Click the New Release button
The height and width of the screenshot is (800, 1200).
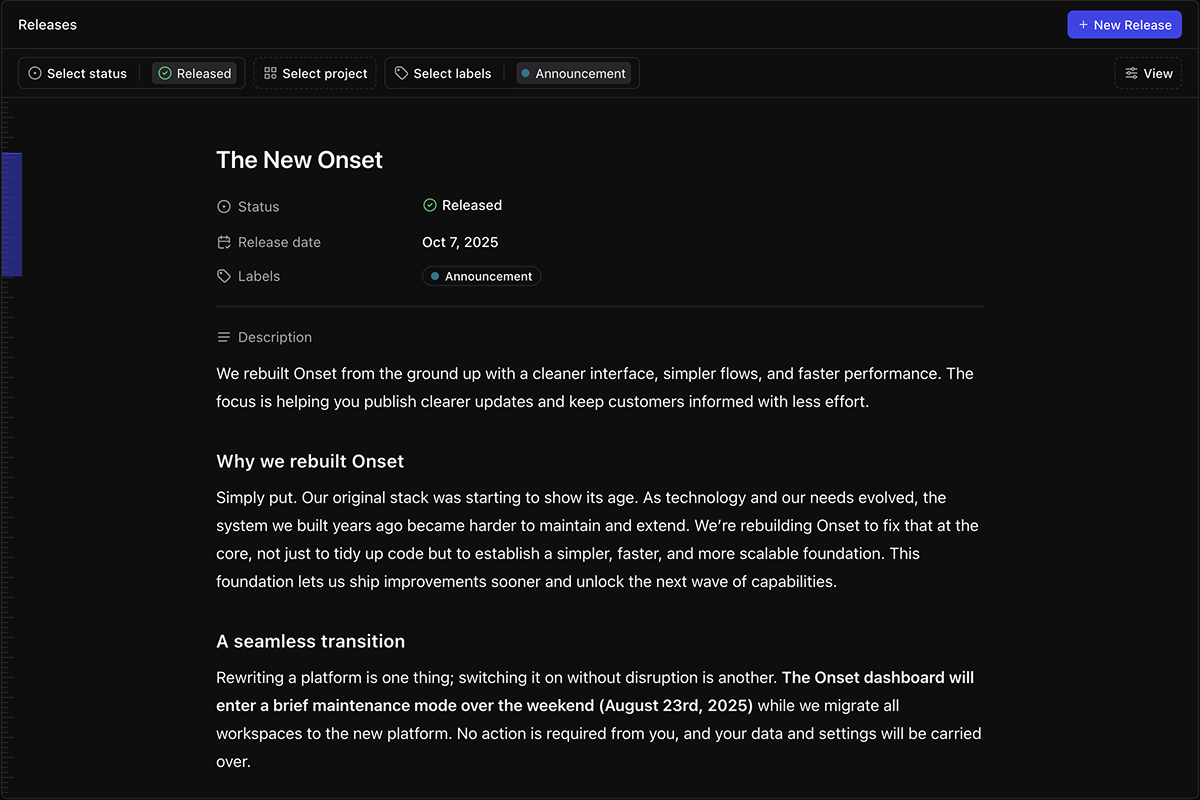1124,24
